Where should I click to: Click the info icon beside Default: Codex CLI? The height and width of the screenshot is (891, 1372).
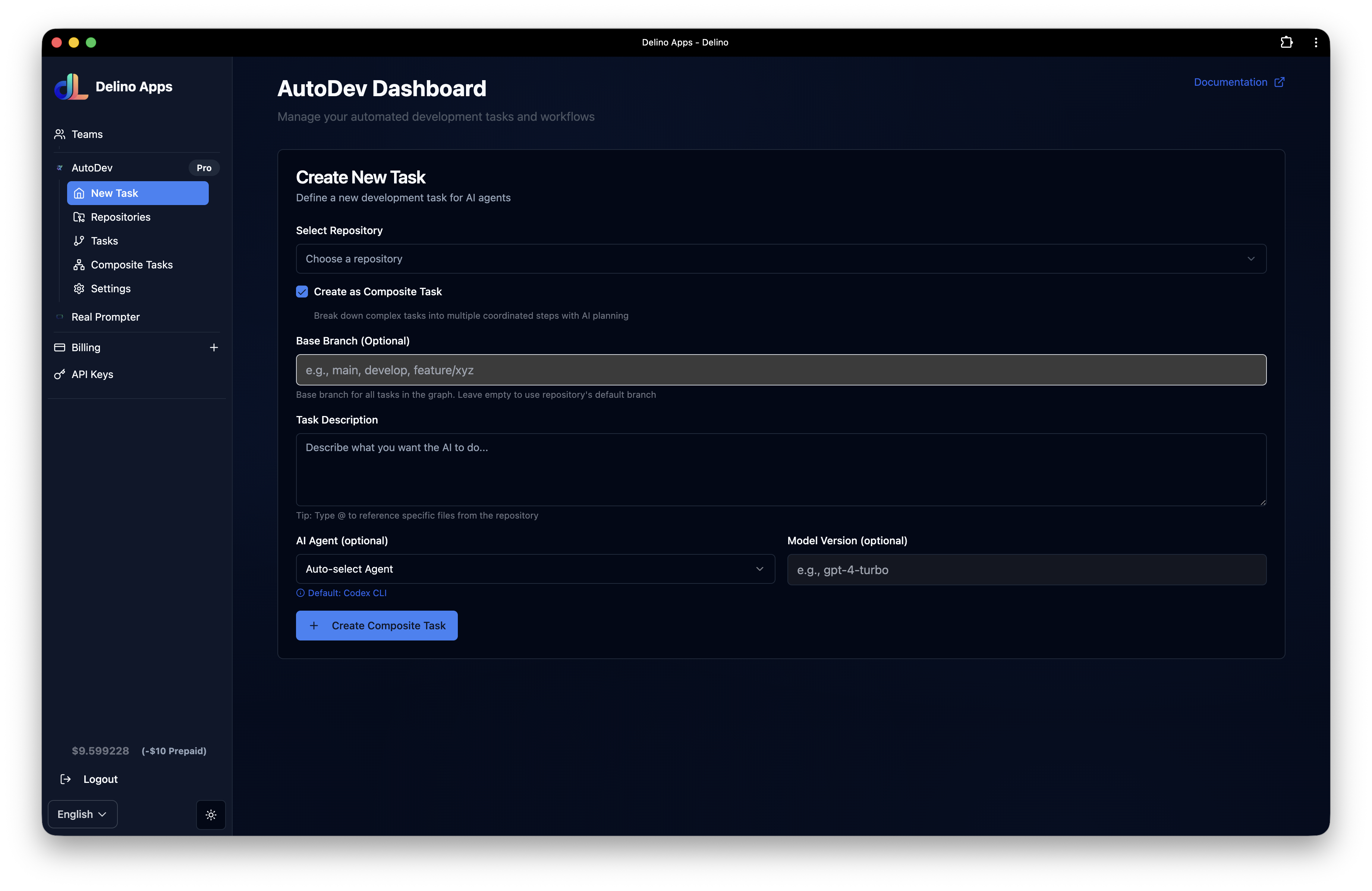tap(300, 593)
